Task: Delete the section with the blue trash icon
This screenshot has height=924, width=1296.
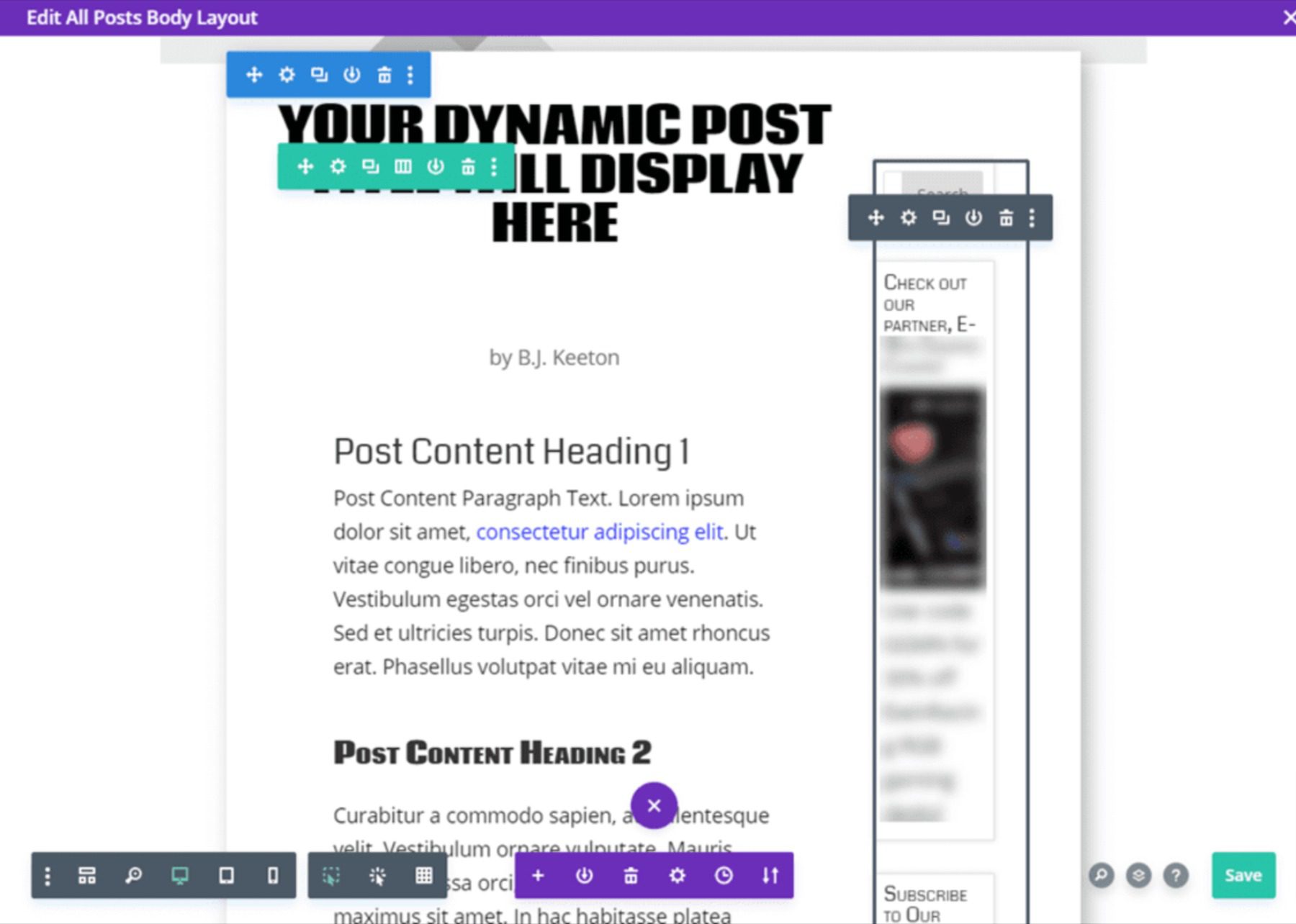Action: click(x=384, y=74)
